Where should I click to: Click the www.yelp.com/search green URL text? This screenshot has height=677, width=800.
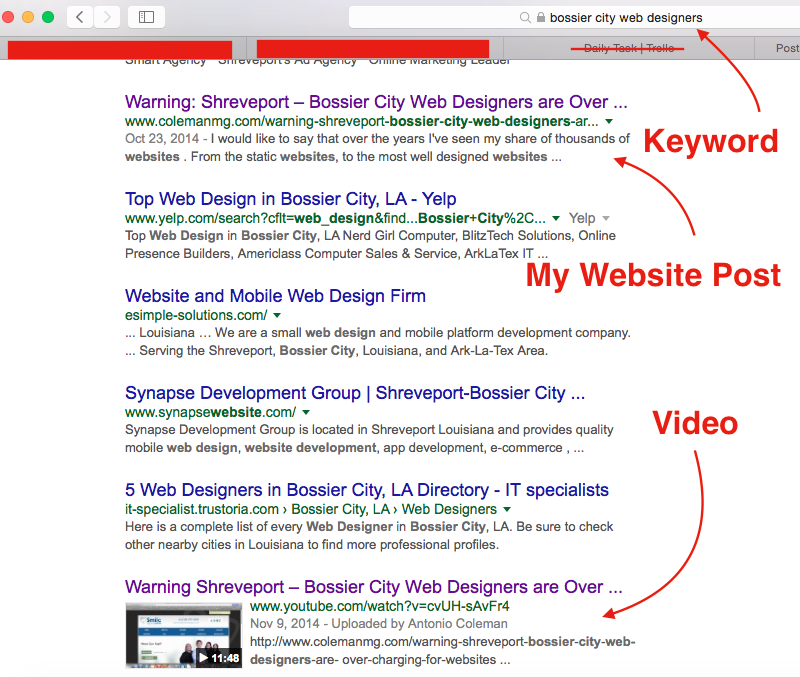(335, 218)
